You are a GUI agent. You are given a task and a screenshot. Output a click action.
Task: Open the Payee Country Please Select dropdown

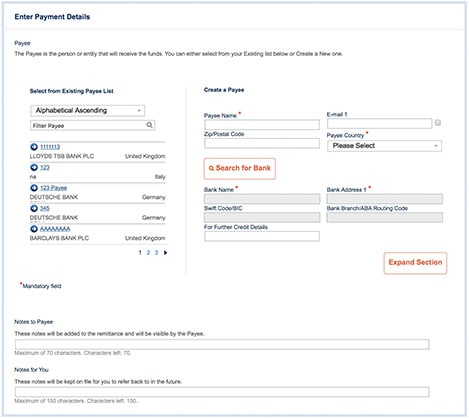[384, 146]
